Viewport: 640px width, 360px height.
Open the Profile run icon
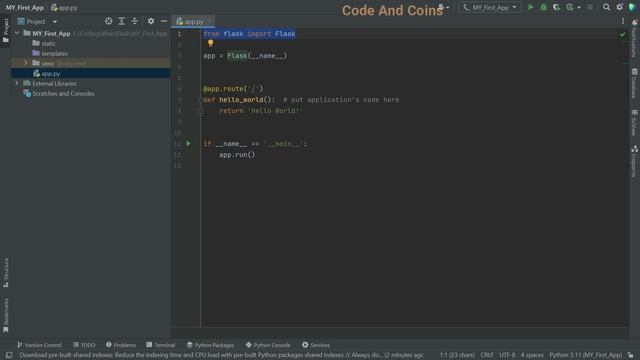(570, 7)
